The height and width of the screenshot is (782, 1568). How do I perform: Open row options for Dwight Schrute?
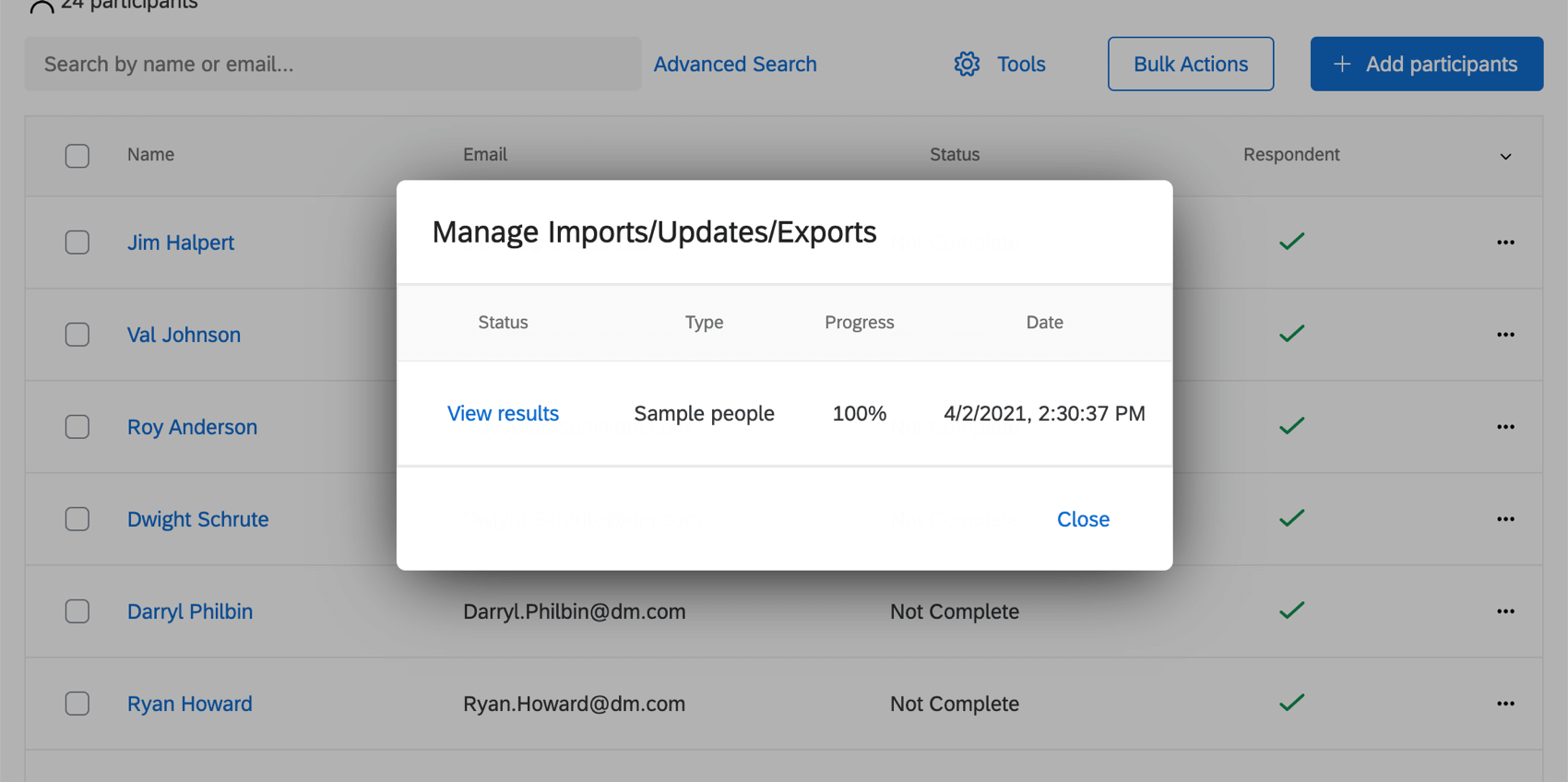[1505, 519]
